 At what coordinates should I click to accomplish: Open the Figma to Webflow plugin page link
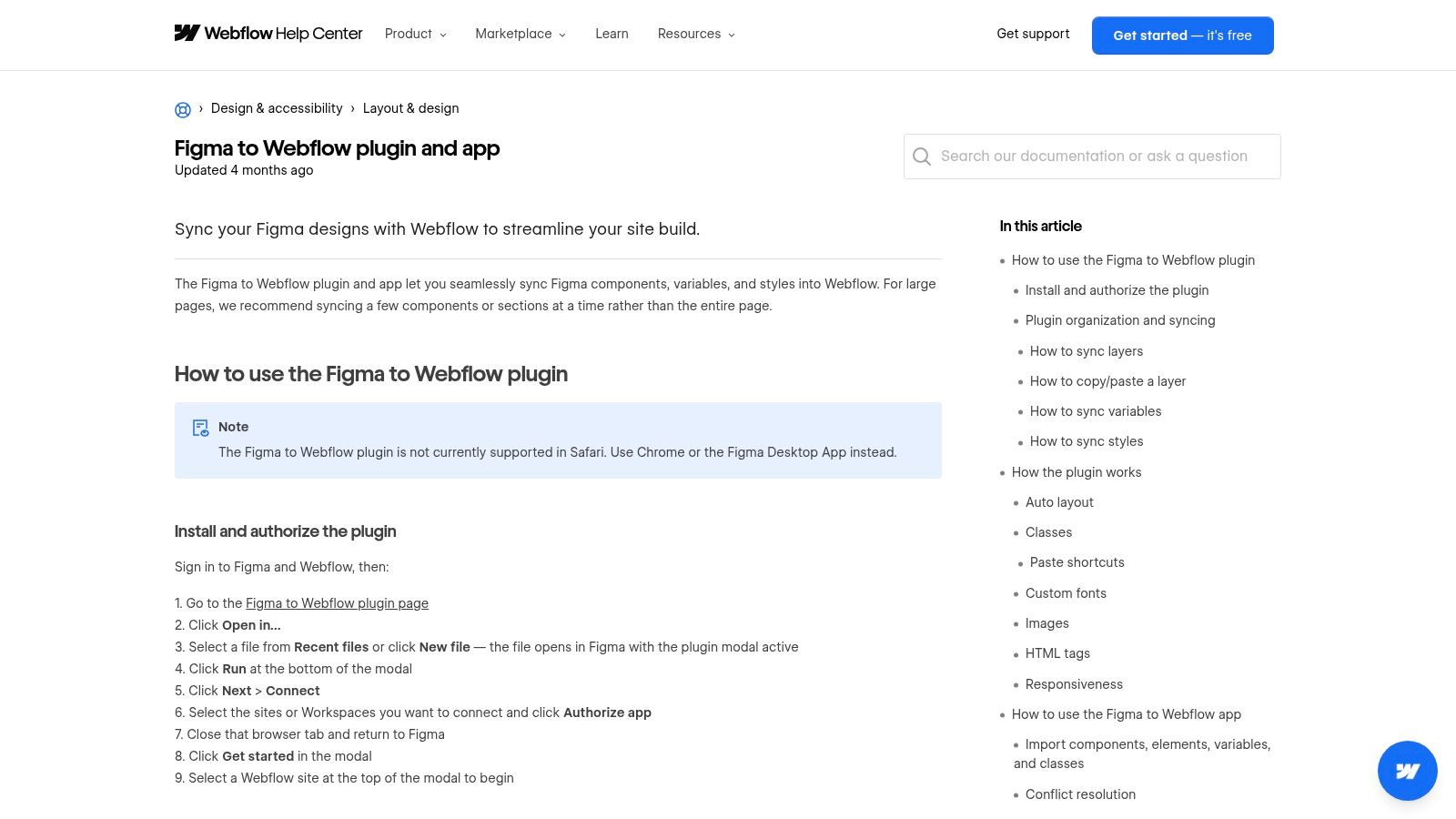[x=337, y=602]
